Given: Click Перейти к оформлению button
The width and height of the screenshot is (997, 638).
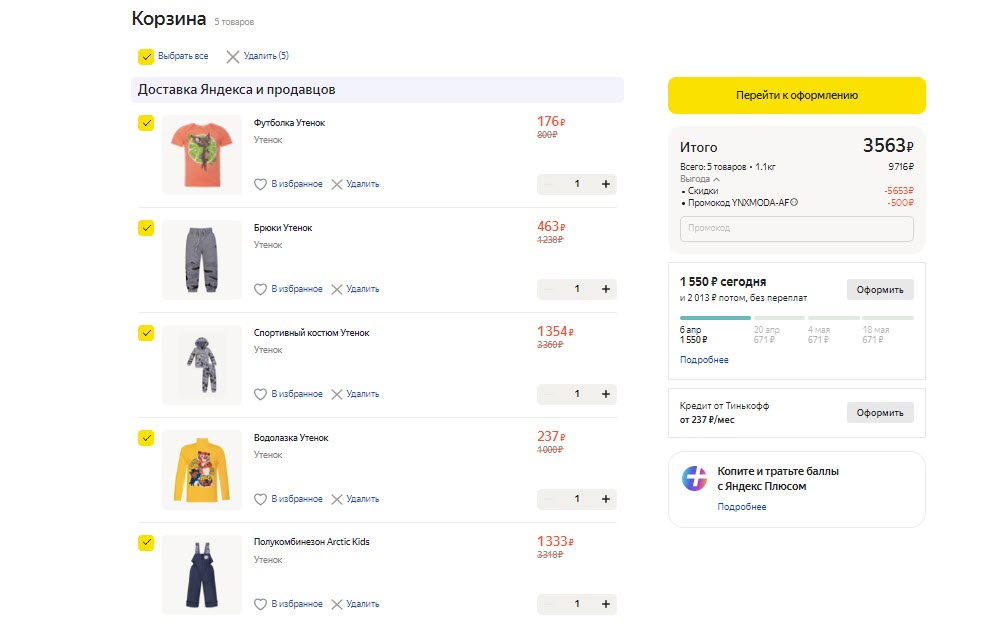Looking at the screenshot, I should [x=796, y=96].
